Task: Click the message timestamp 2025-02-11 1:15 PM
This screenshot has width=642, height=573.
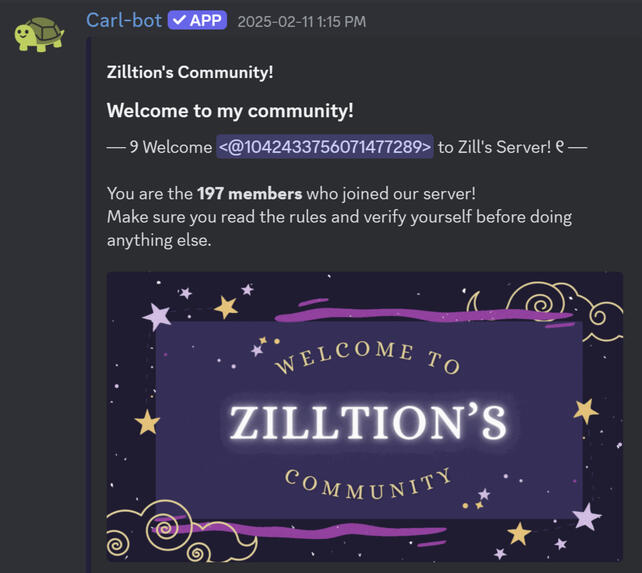Action: pos(301,22)
